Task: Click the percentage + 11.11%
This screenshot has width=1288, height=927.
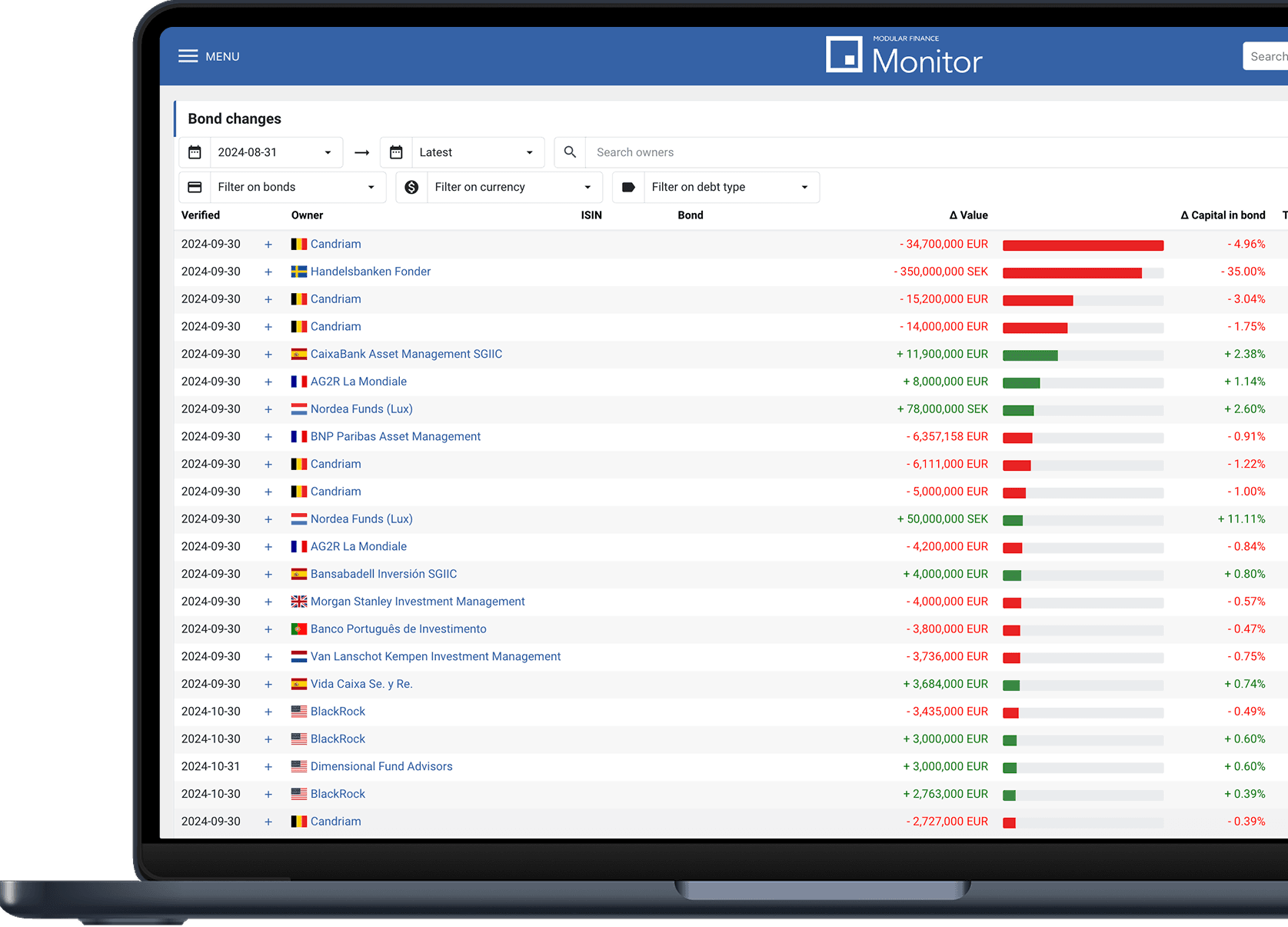Action: pyautogui.click(x=1242, y=519)
